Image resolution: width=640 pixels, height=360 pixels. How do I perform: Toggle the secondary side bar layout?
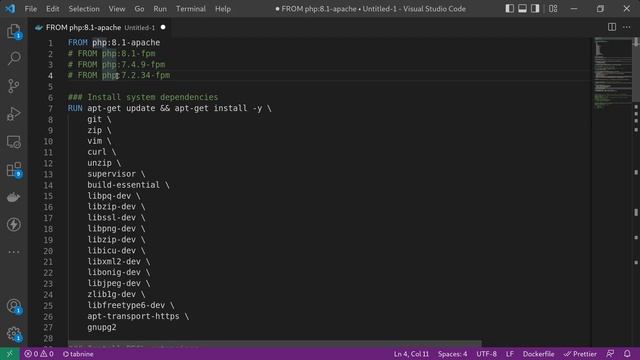coord(535,9)
